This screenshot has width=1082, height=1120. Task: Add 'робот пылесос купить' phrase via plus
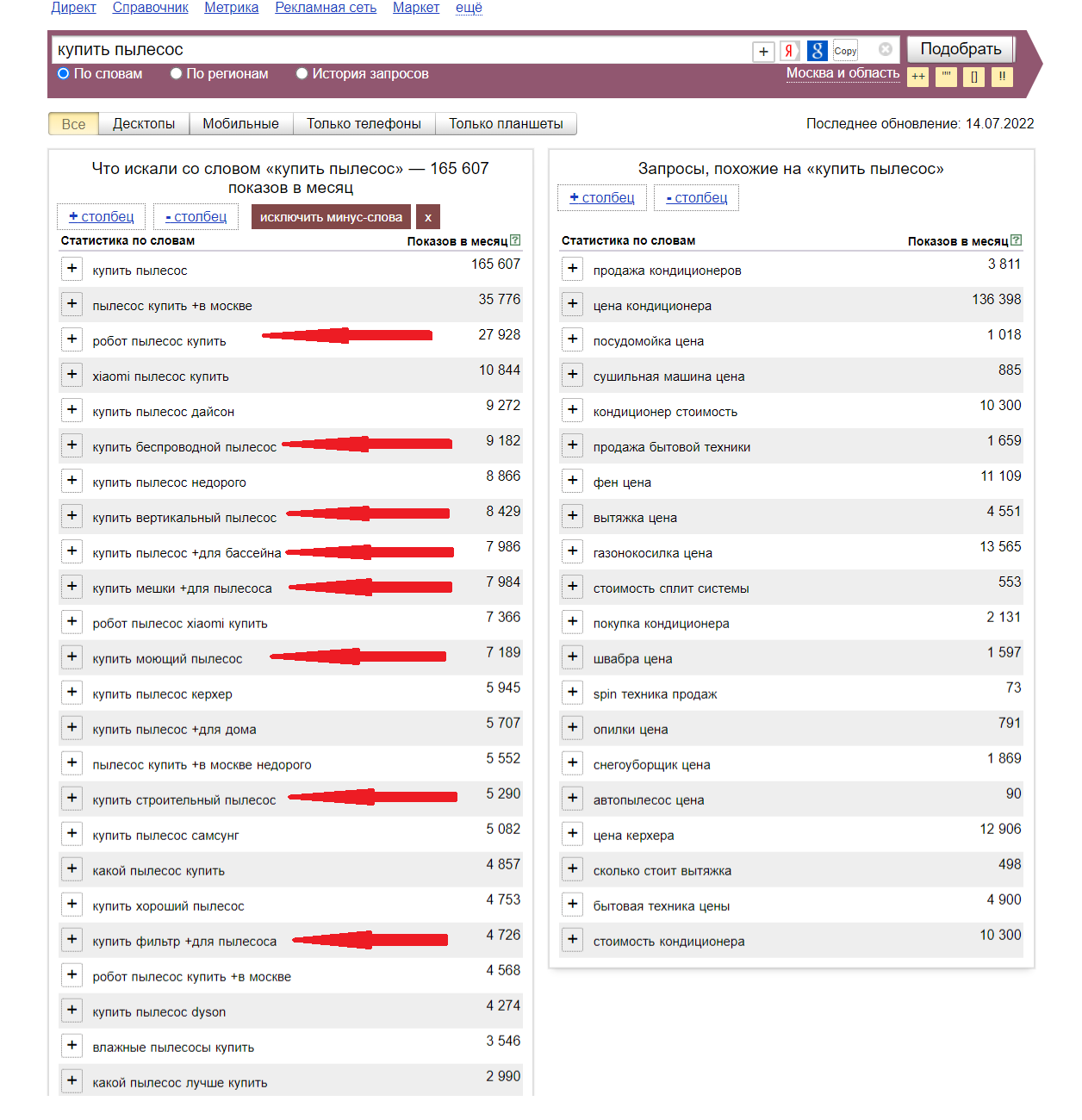pos(72,339)
